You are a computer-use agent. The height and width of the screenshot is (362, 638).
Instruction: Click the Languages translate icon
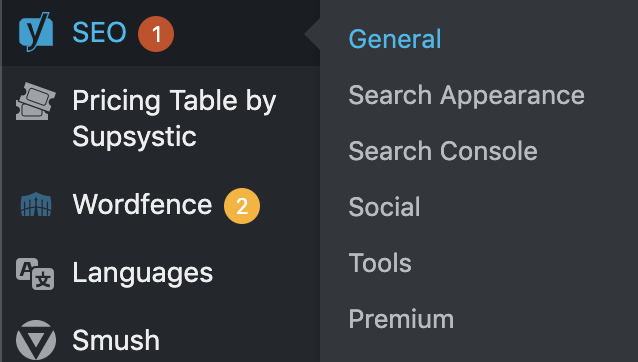point(35,274)
